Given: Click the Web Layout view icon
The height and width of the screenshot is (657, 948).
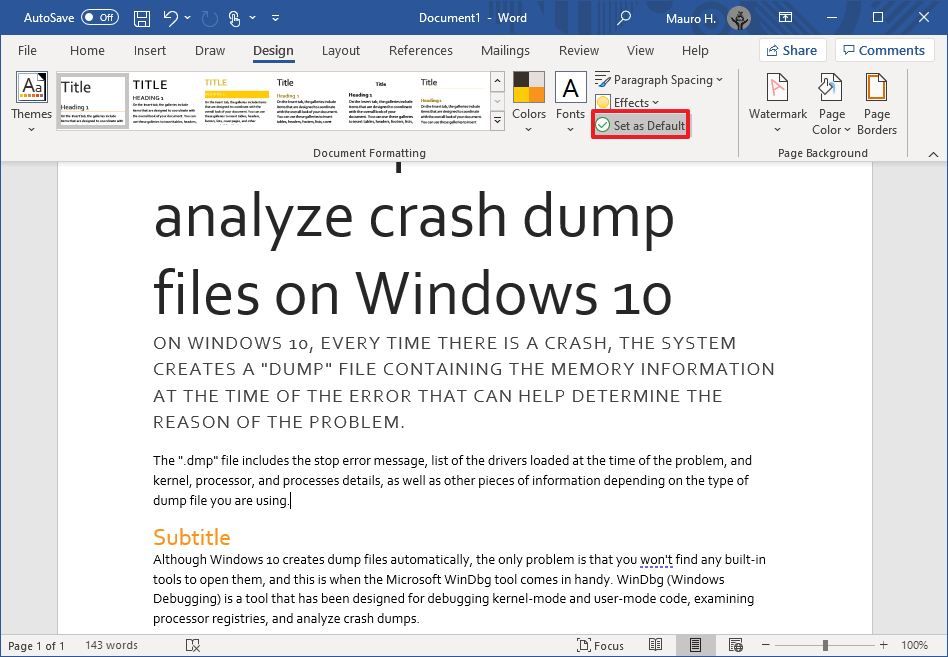Looking at the screenshot, I should coord(736,645).
